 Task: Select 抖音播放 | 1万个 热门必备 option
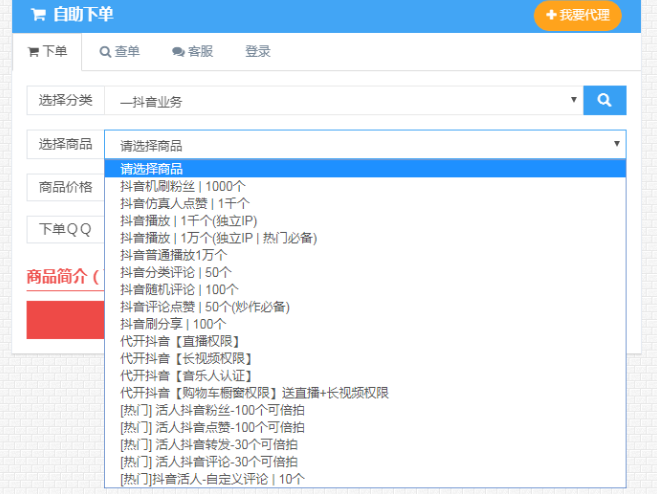pyautogui.click(x=365, y=238)
